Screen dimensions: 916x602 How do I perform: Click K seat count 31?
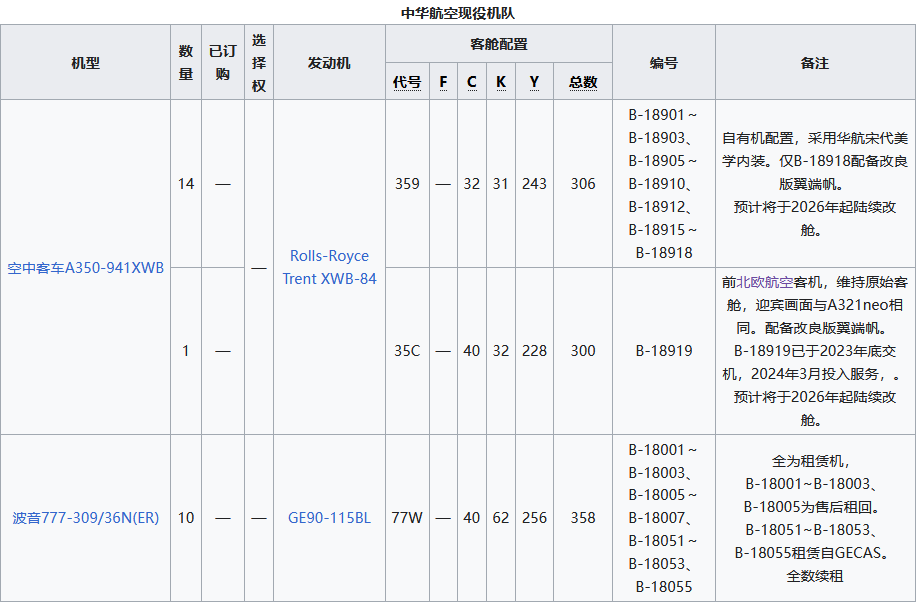501,184
